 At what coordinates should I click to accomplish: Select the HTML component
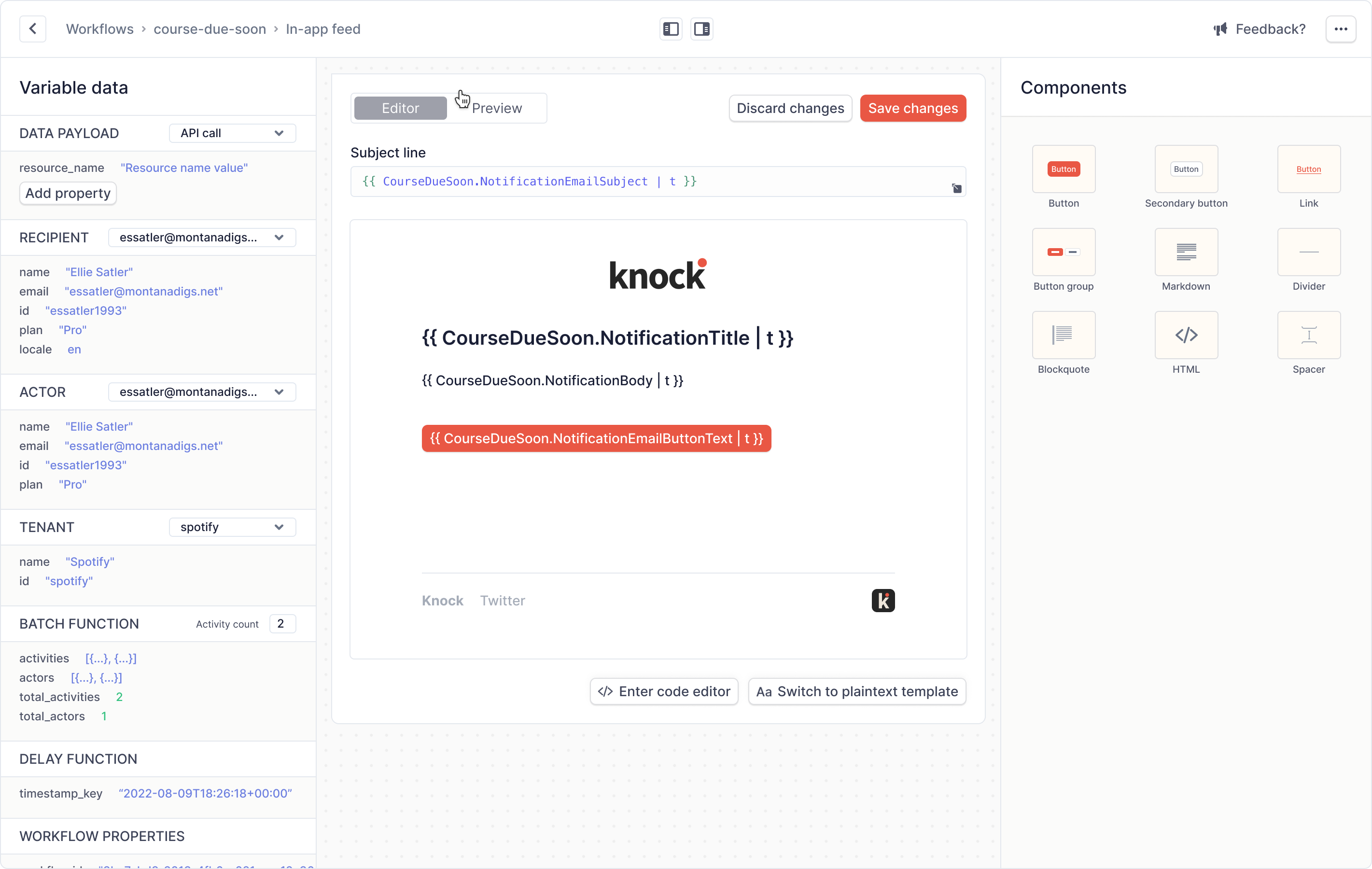point(1186,335)
